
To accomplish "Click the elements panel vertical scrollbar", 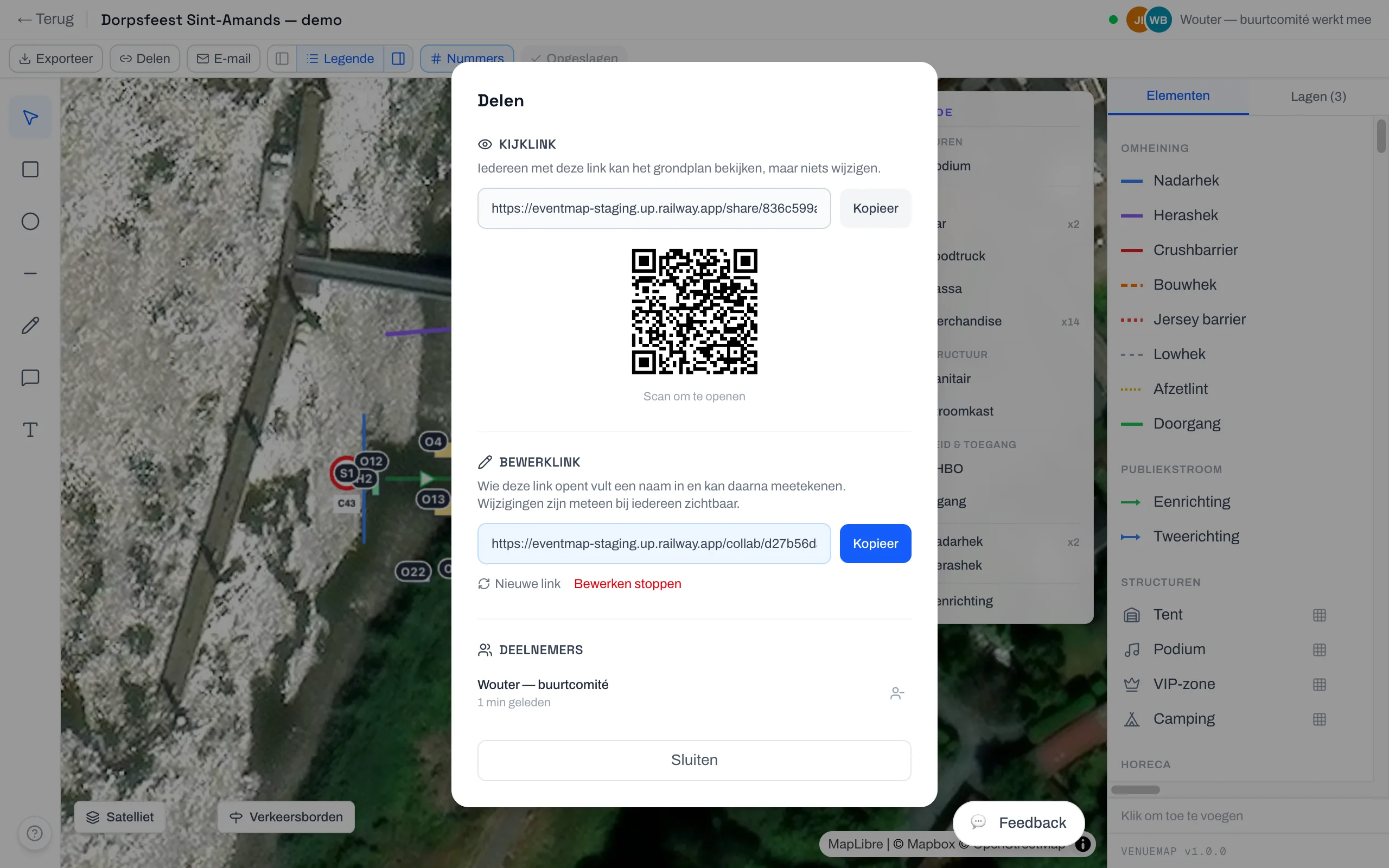I will 1381,137.
